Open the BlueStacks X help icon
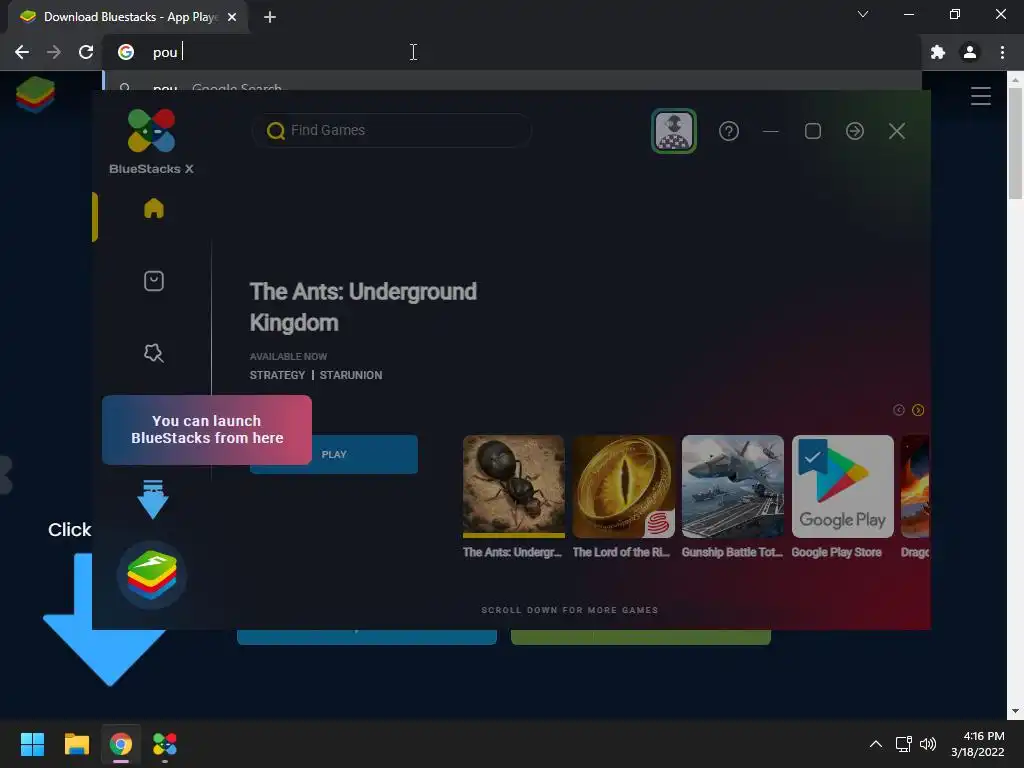 tap(729, 131)
